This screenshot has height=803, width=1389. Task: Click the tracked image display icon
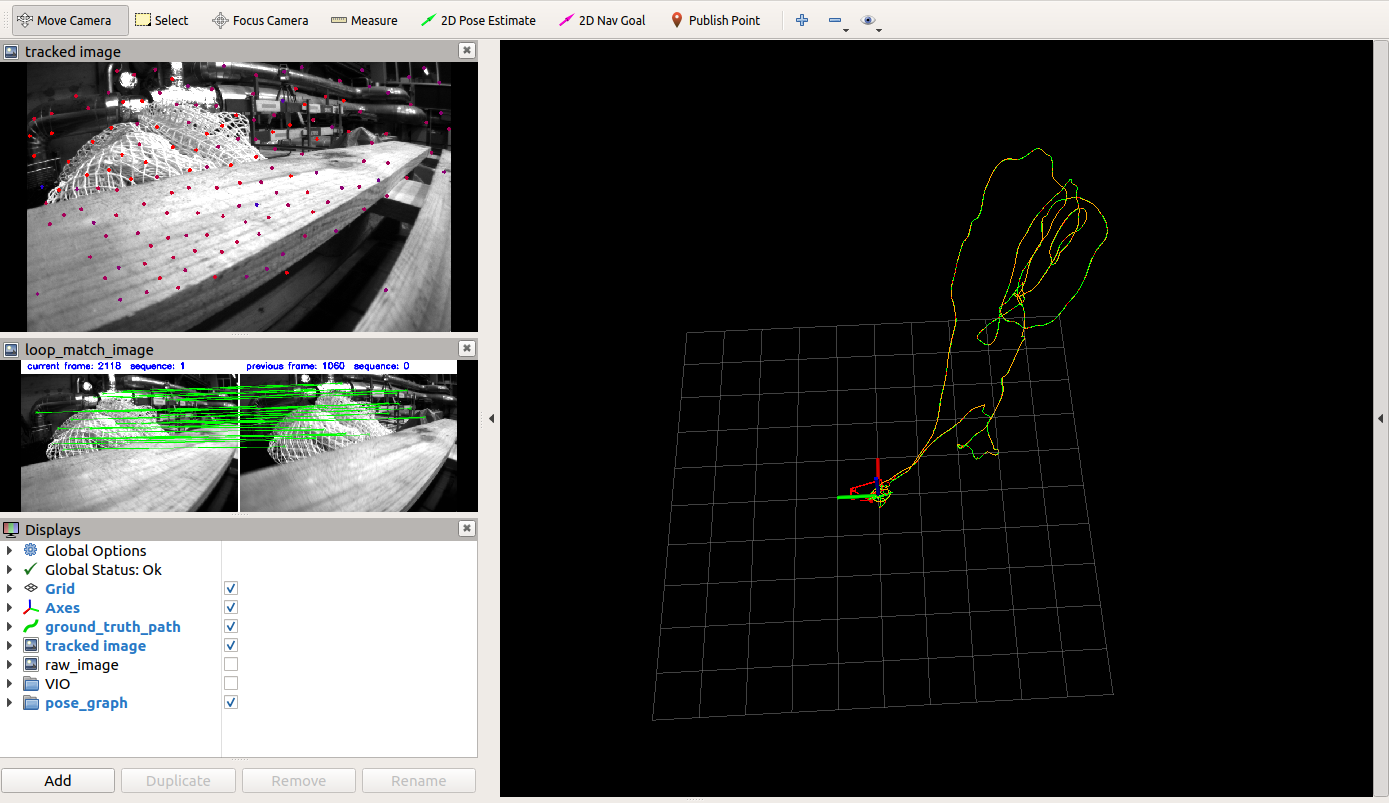coord(31,646)
